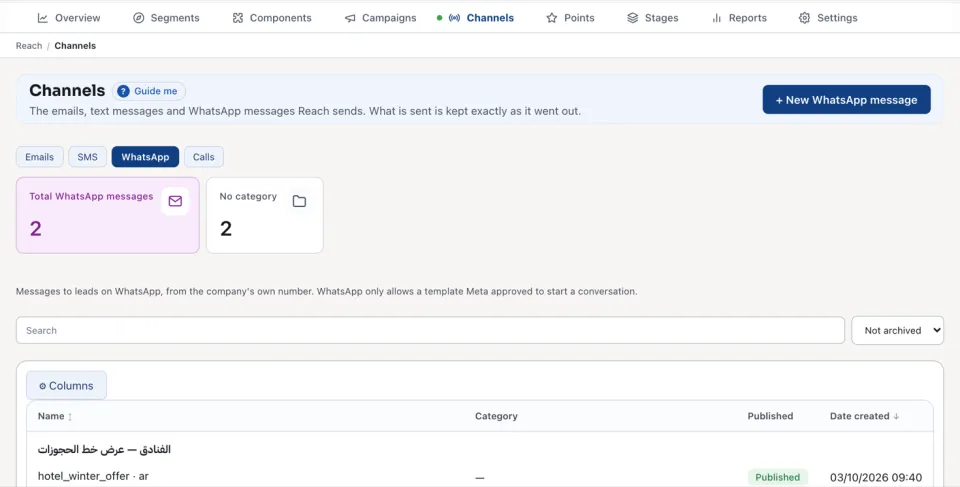Open the Overview menu item
The height and width of the screenshot is (487, 960).
pos(70,18)
